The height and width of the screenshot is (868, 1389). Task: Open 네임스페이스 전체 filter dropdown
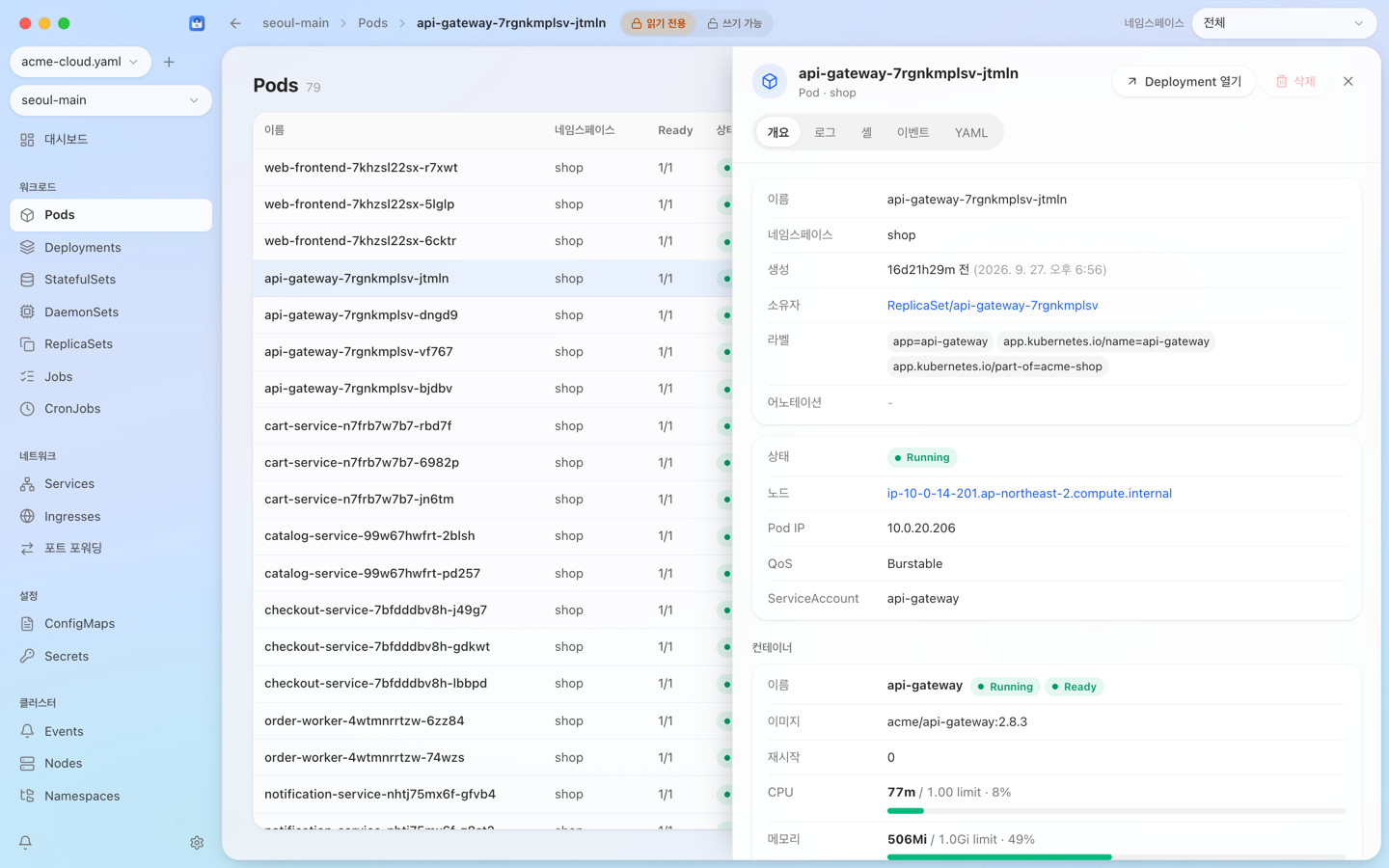pos(1284,23)
